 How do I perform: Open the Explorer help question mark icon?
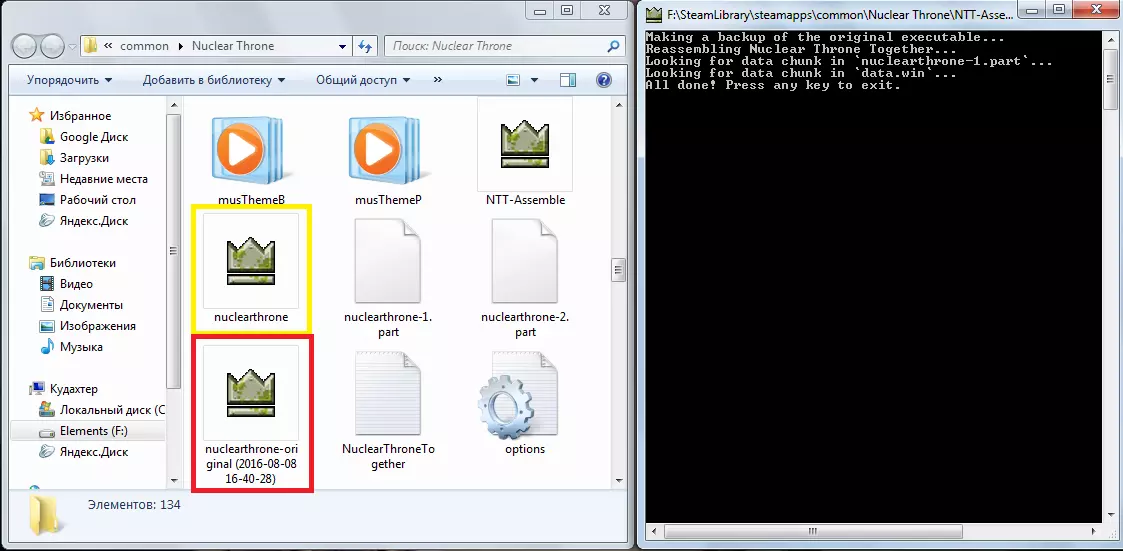[x=603, y=80]
